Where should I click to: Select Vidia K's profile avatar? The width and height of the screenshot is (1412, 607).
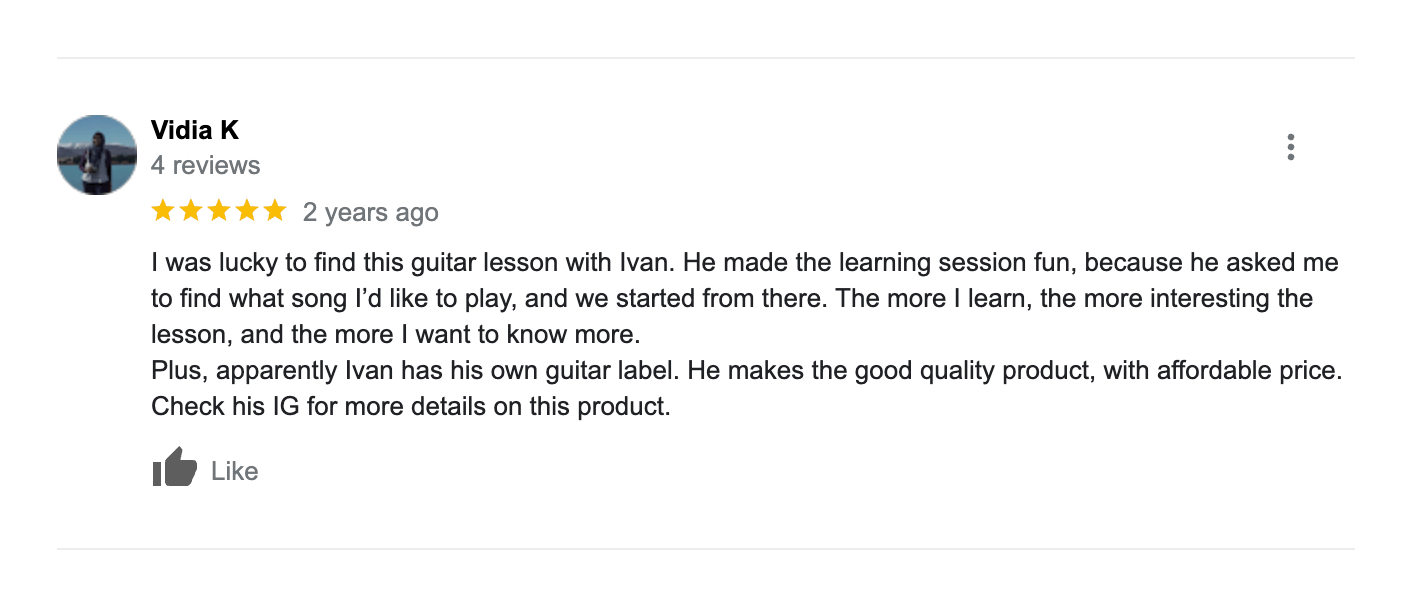pos(96,154)
